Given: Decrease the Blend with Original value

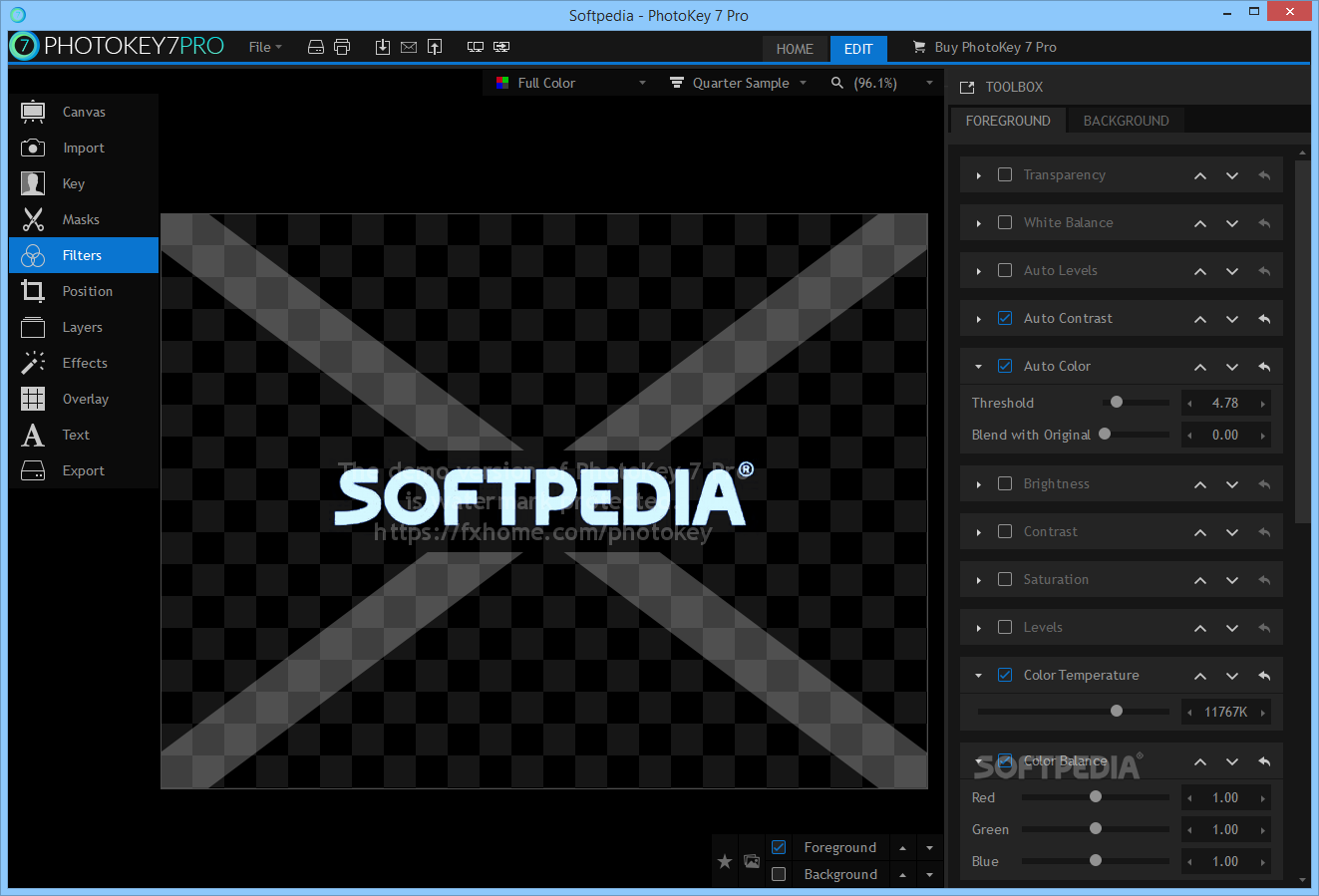Looking at the screenshot, I should click(1189, 436).
